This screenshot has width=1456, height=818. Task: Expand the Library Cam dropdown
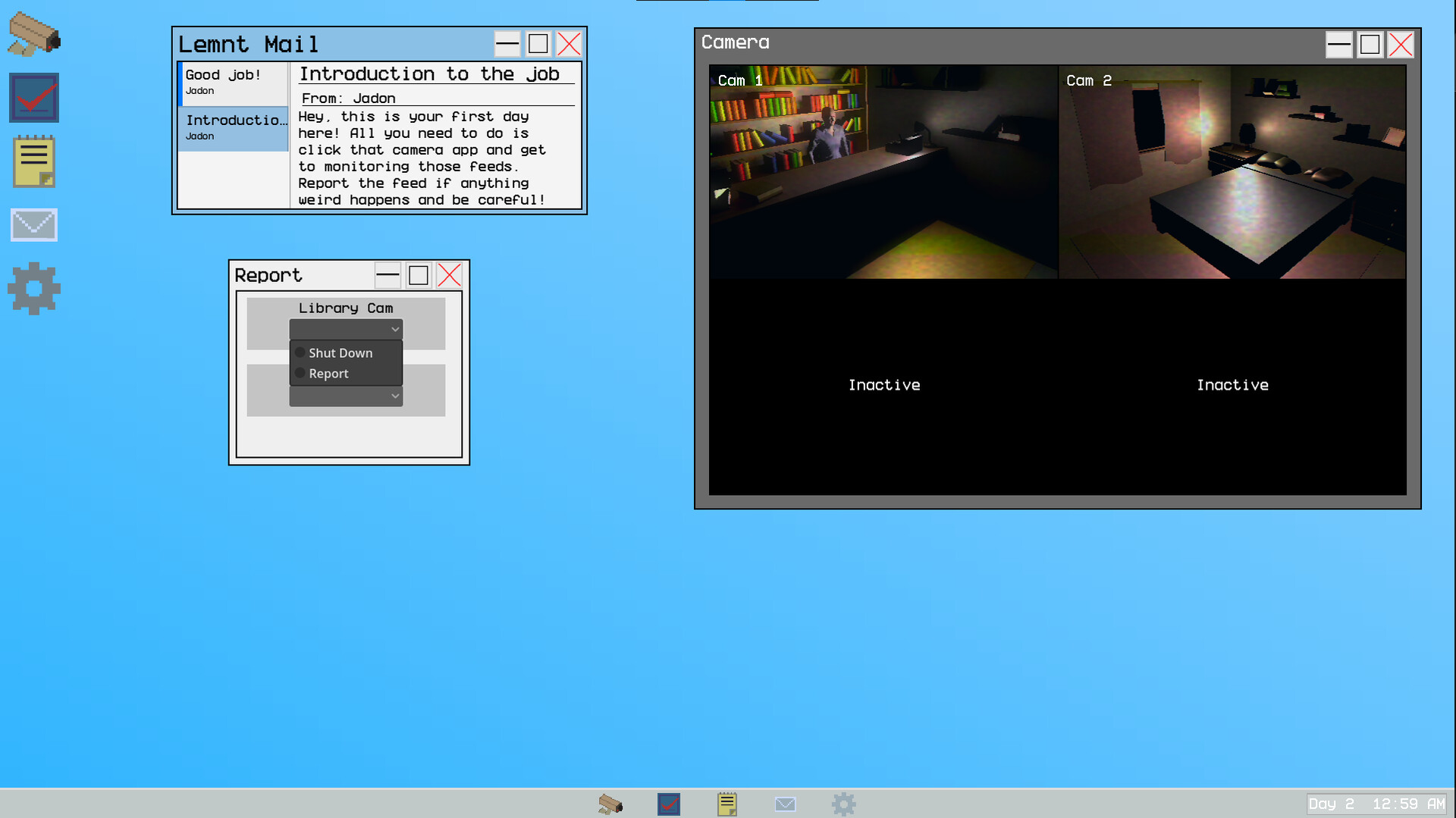tap(346, 329)
